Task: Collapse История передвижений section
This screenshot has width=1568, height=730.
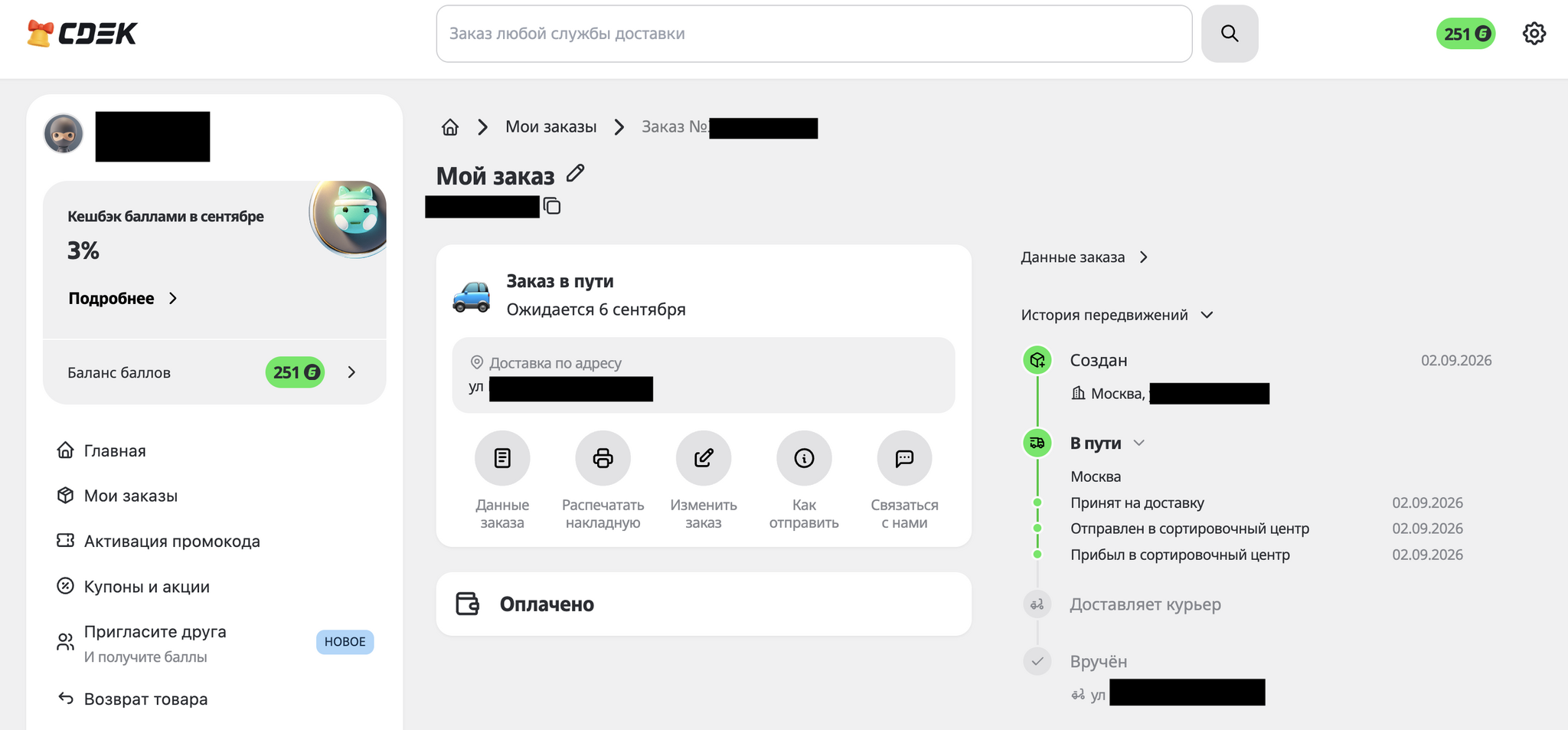Action: (x=1117, y=315)
